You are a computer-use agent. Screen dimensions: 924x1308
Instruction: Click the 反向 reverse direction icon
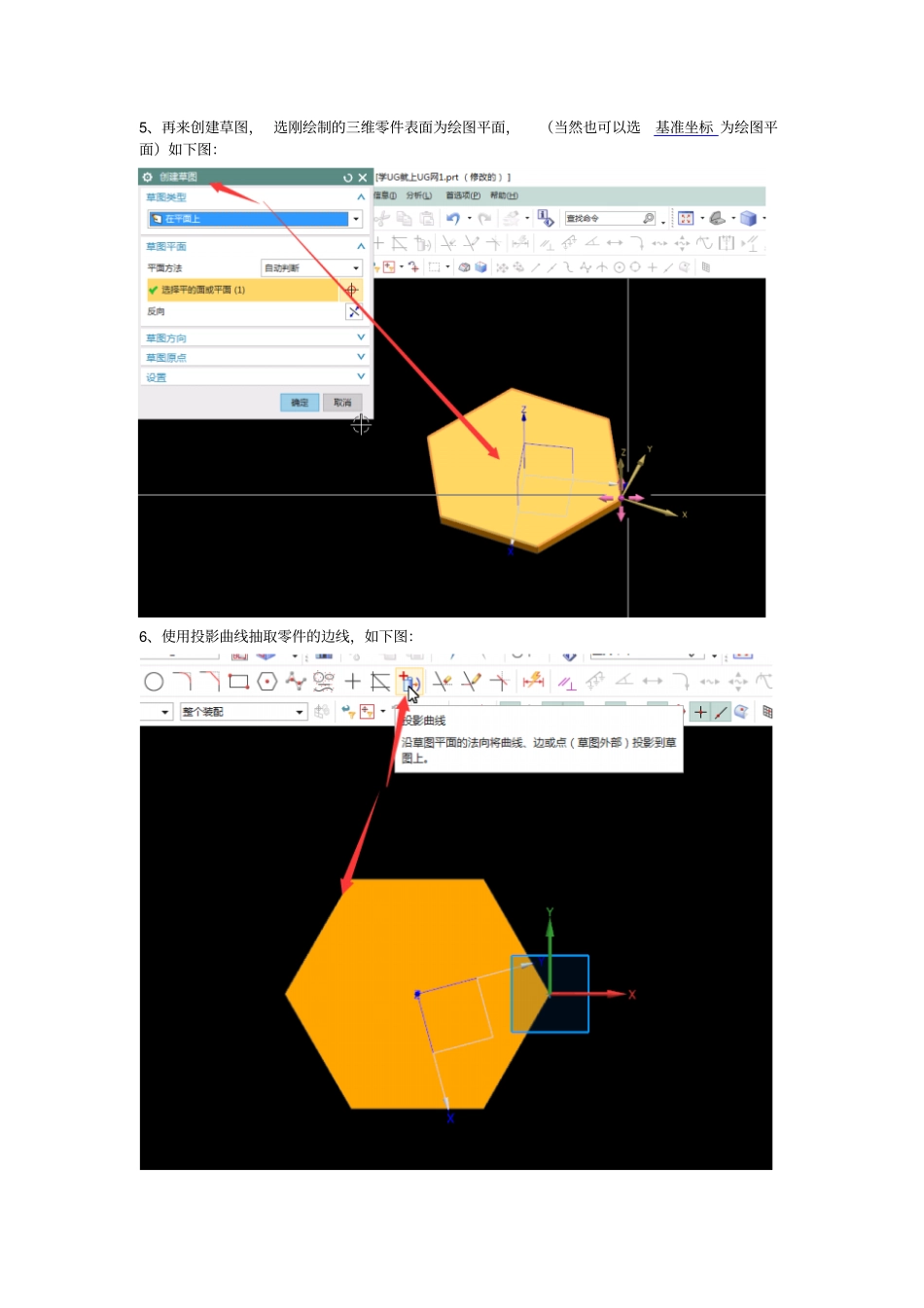[354, 311]
